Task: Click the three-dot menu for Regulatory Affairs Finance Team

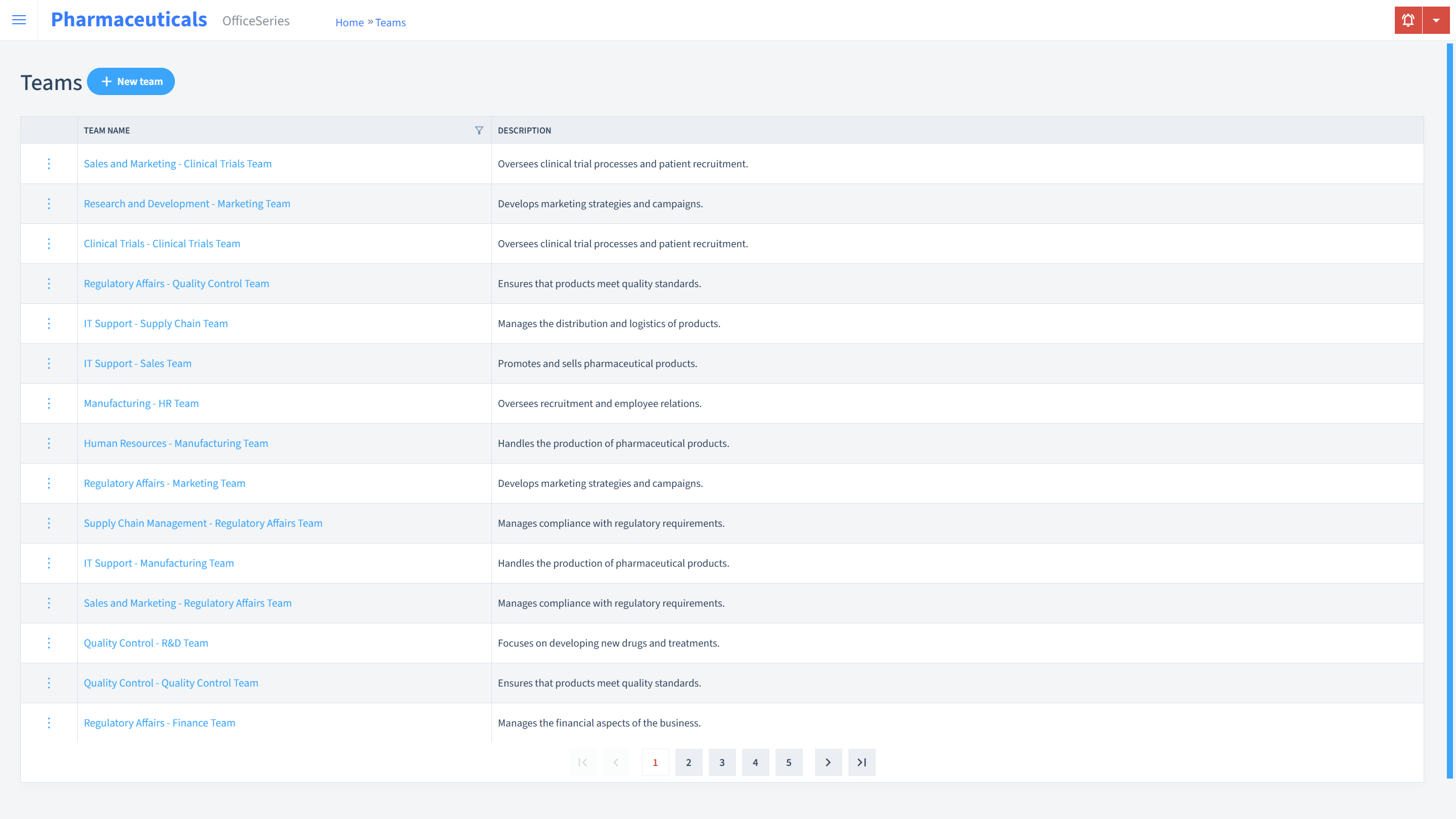Action: [x=48, y=722]
